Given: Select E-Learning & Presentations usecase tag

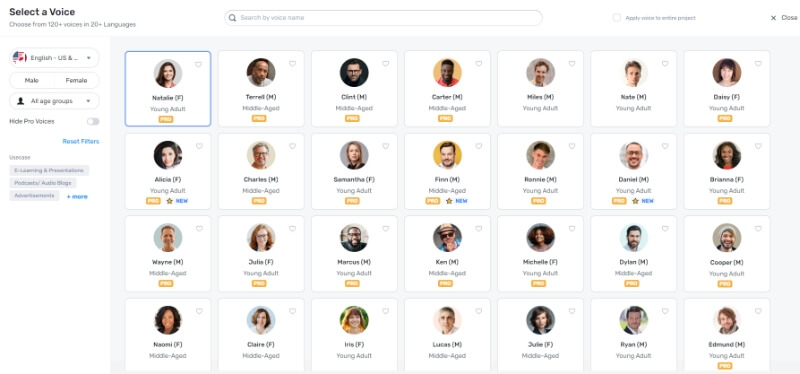Looking at the screenshot, I should click(x=49, y=170).
